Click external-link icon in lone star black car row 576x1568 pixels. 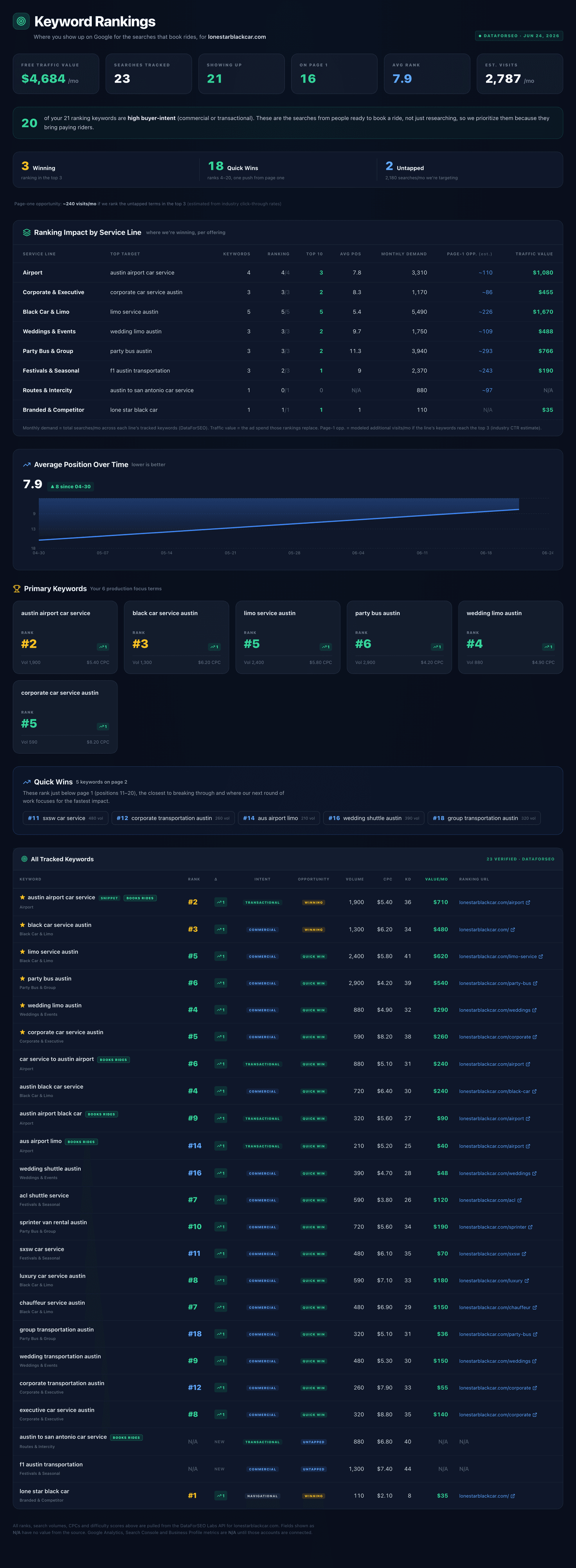pyautogui.click(x=513, y=1495)
